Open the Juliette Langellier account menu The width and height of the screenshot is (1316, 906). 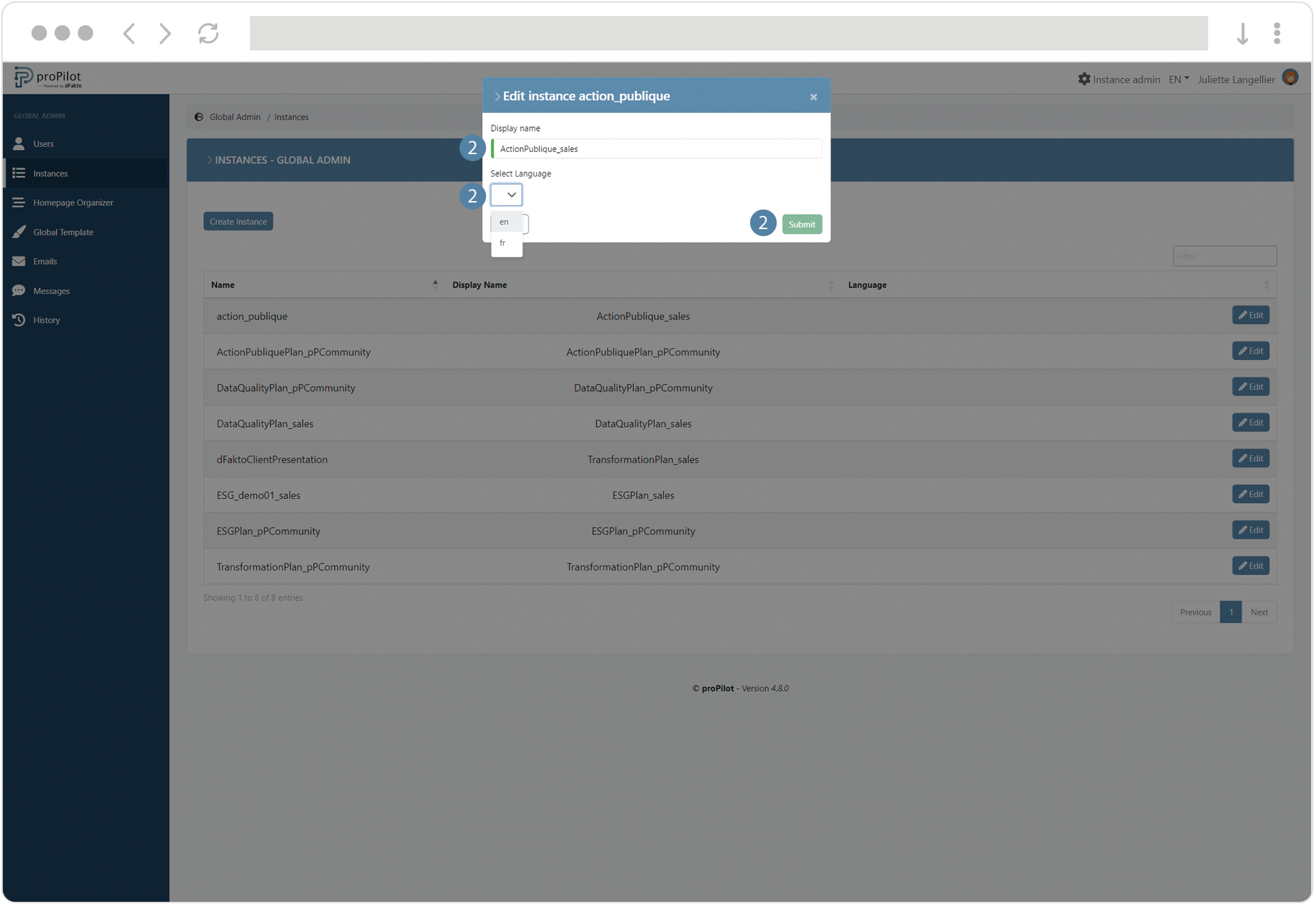1237,78
